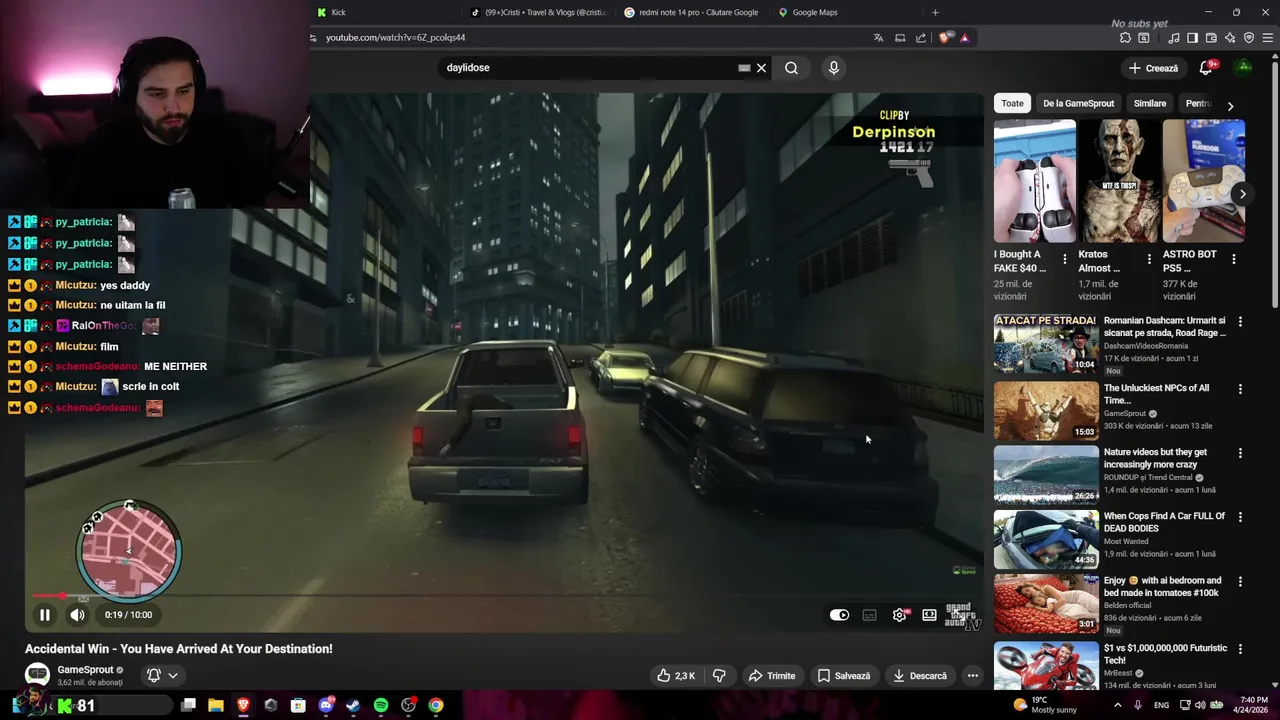Open GameSprout channel name link
The height and width of the screenshot is (720, 1280).
click(x=85, y=670)
